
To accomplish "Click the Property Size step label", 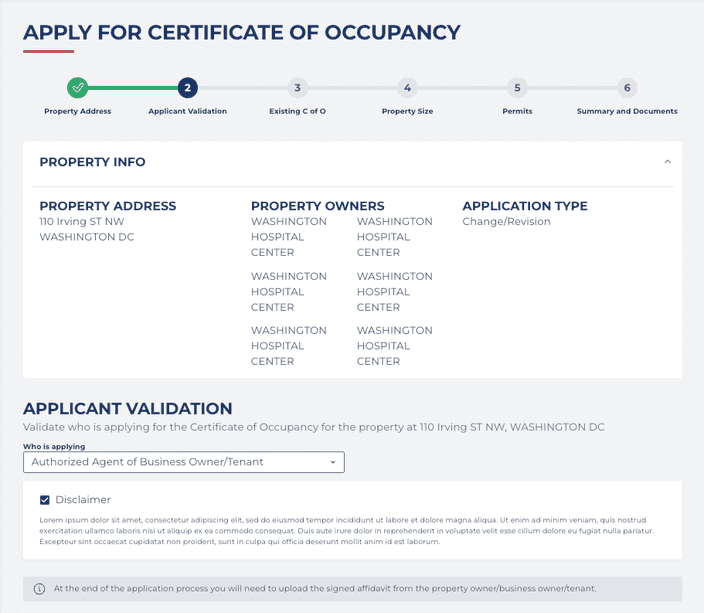I will (407, 111).
